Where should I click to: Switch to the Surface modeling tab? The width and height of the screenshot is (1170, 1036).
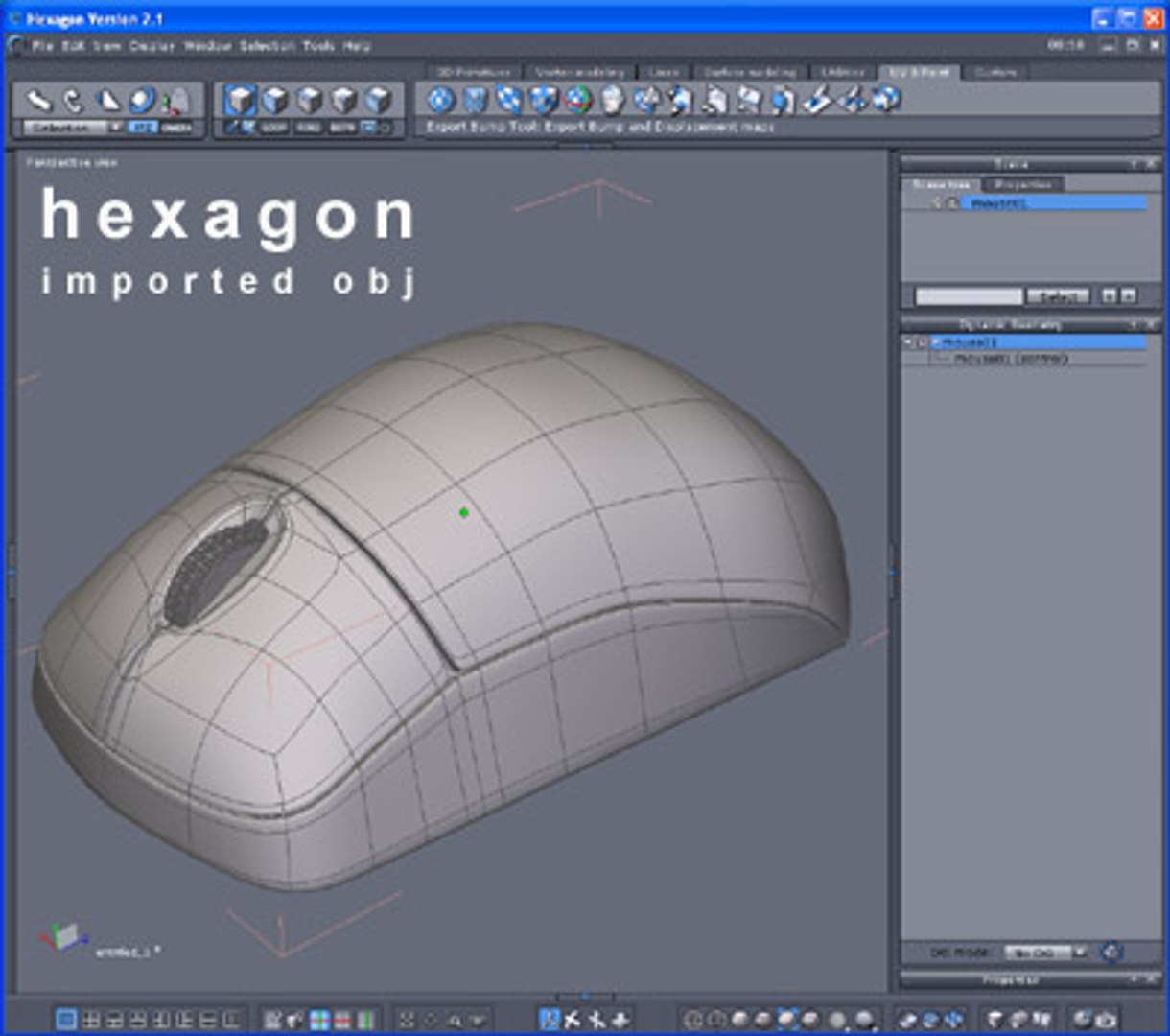point(749,72)
